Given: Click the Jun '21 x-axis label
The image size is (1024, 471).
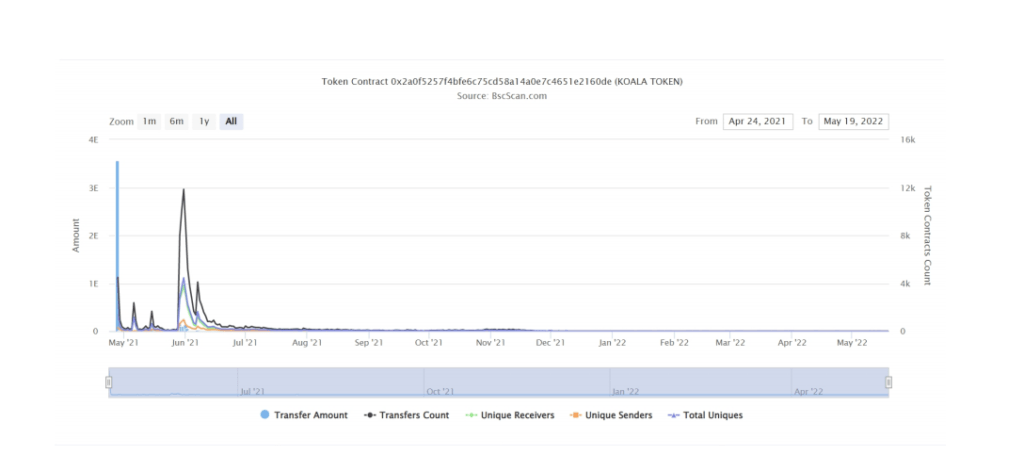Looking at the screenshot, I should (x=185, y=342).
